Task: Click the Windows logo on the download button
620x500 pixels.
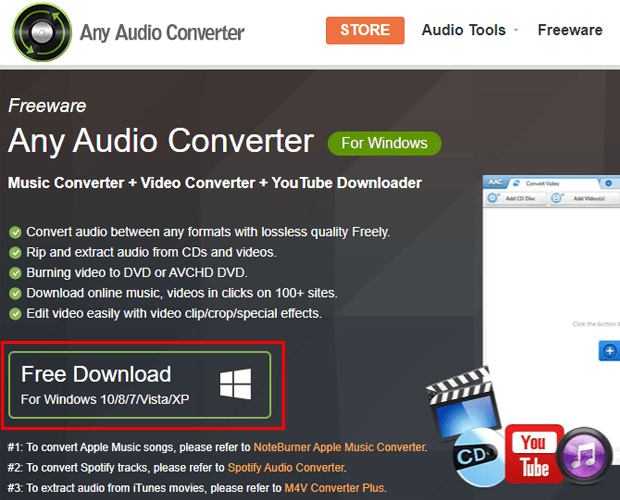Action: tap(236, 384)
